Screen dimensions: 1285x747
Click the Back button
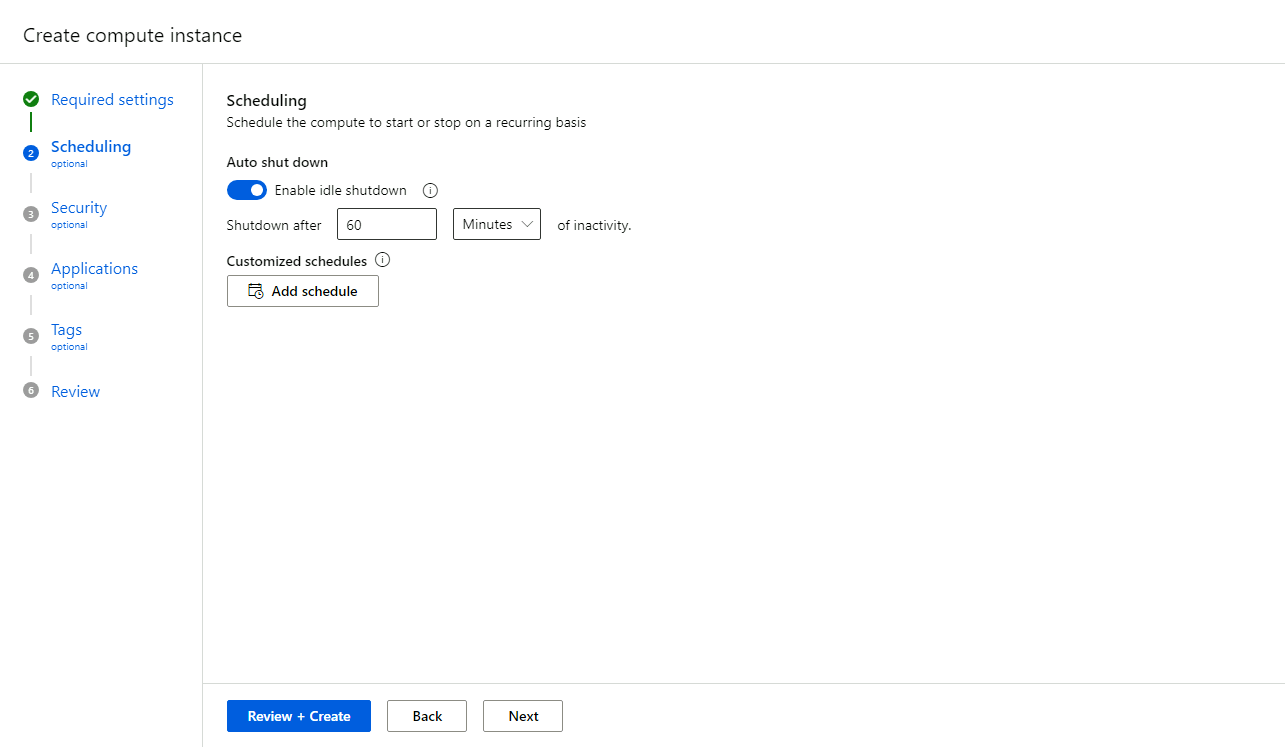click(x=427, y=716)
